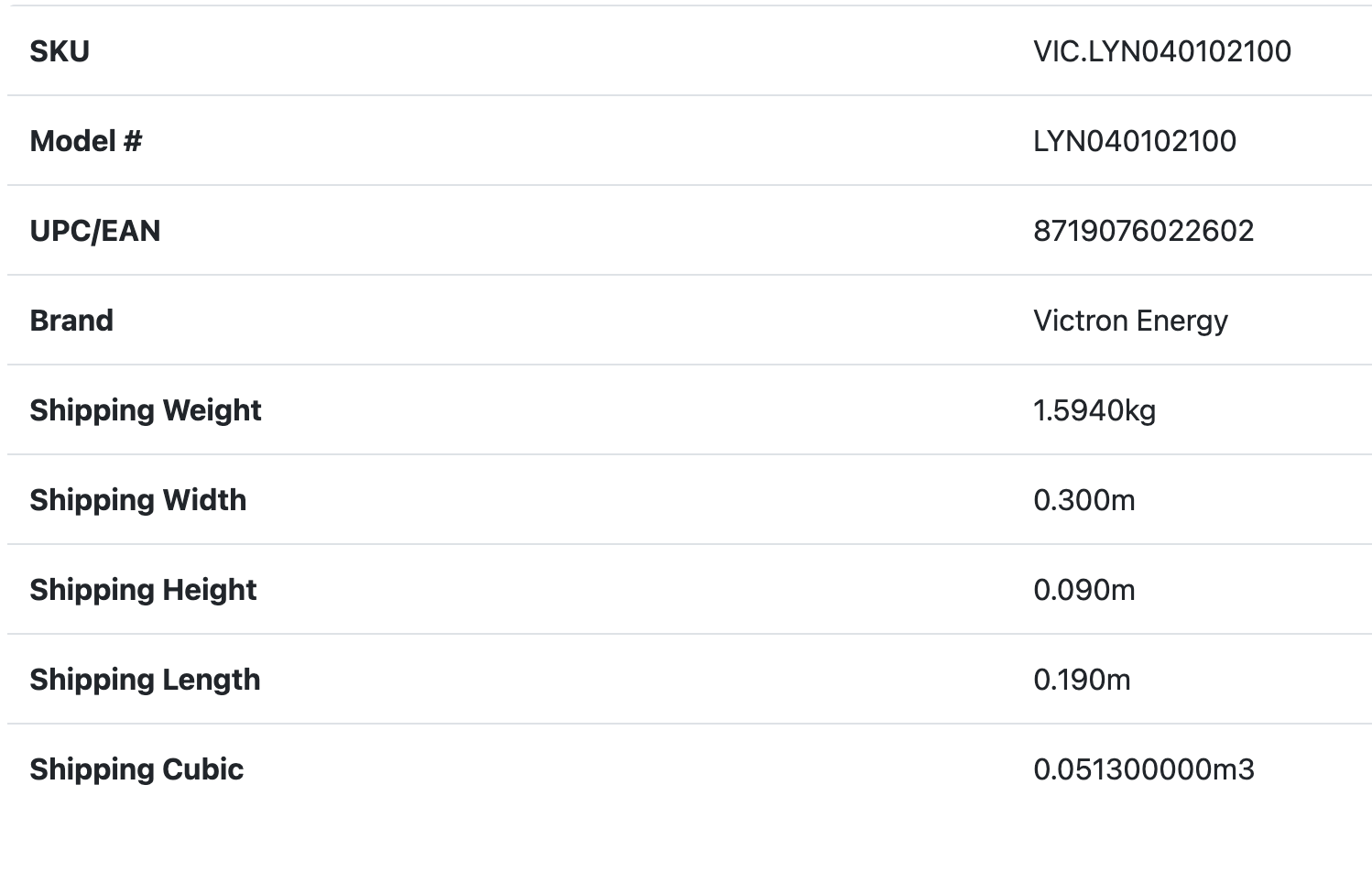Click the Shipping Weight label

pyautogui.click(x=146, y=410)
